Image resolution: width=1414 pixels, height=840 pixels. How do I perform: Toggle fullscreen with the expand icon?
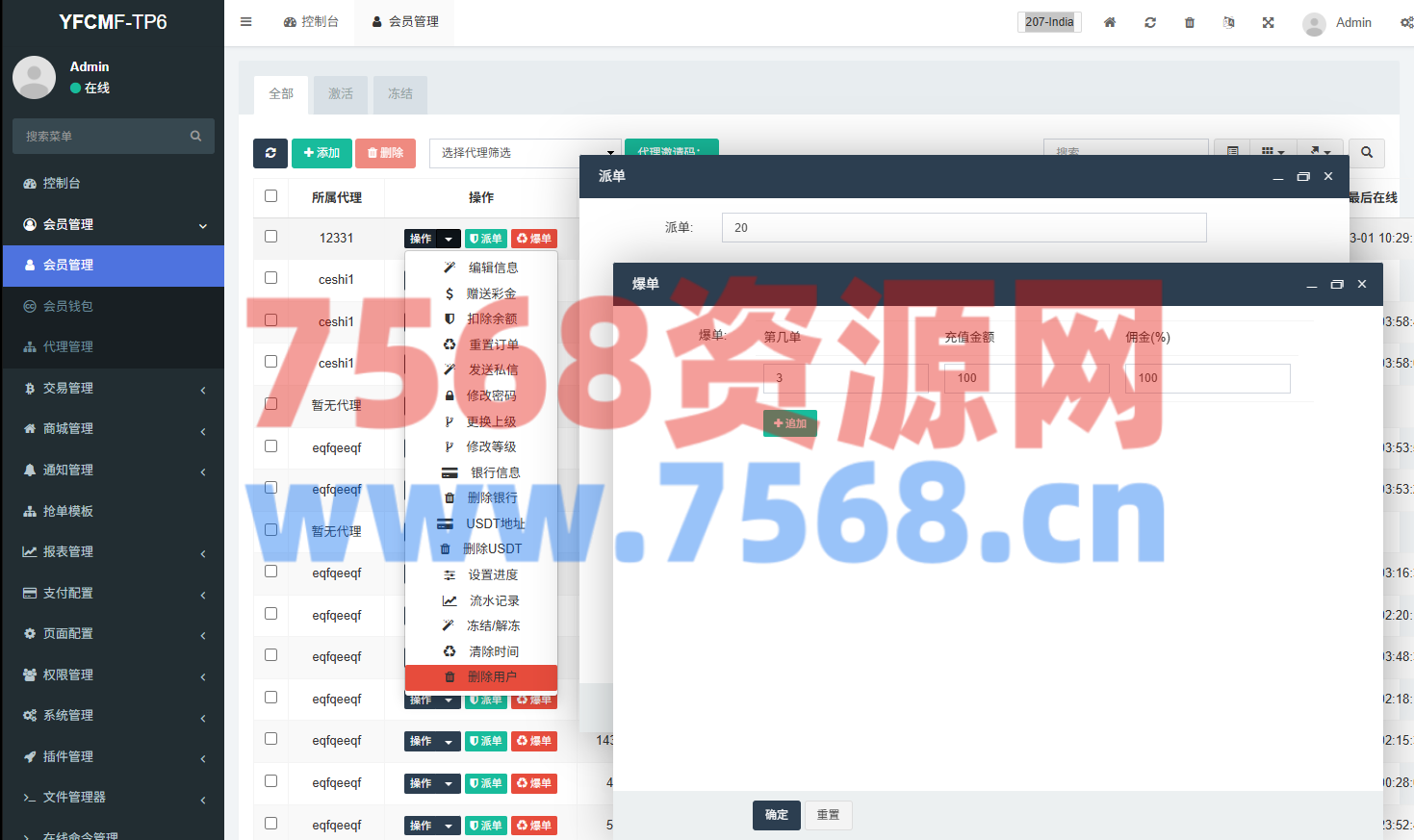[1269, 22]
